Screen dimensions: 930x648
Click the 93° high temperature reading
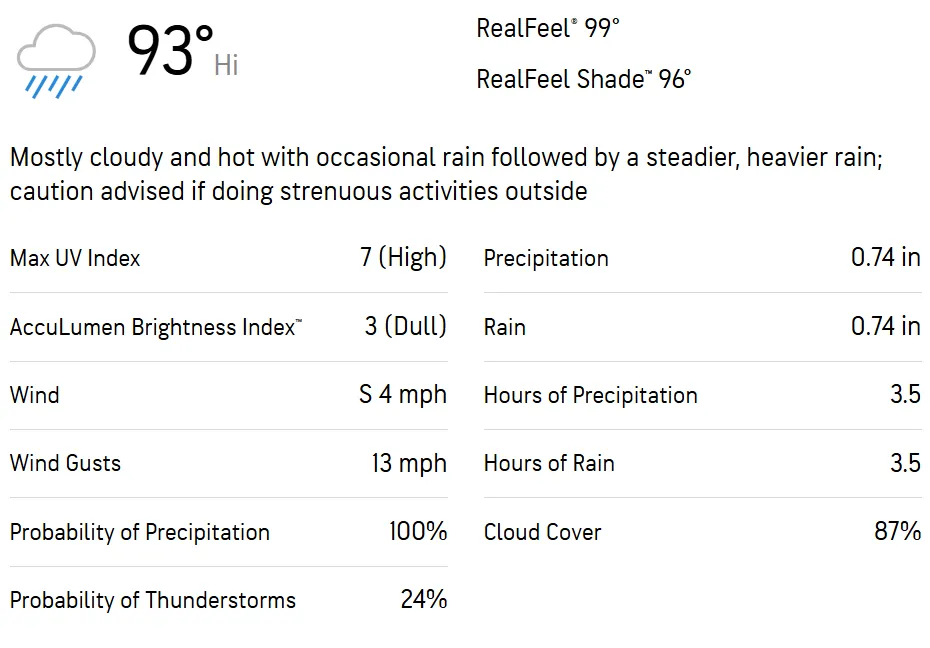pyautogui.click(x=170, y=53)
